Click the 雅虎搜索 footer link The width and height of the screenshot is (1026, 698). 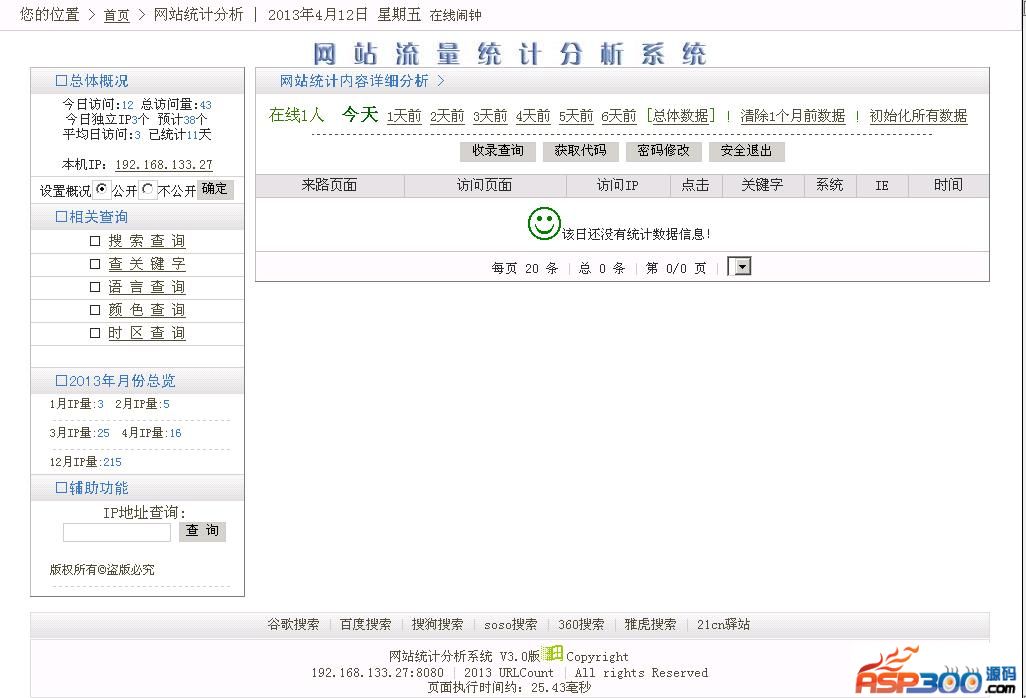(650, 625)
